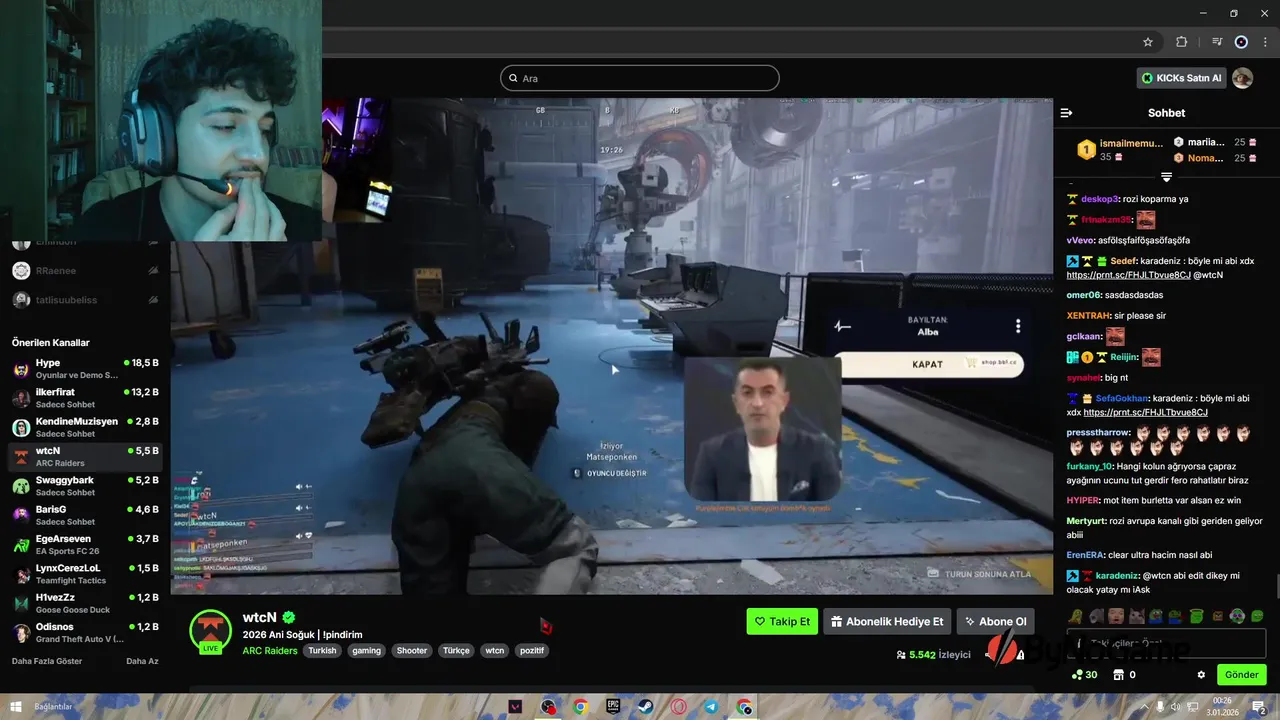Image resolution: width=1280 pixels, height=720 pixels.
Task: Show hidden tray icons chevron
Action: click(x=1144, y=707)
